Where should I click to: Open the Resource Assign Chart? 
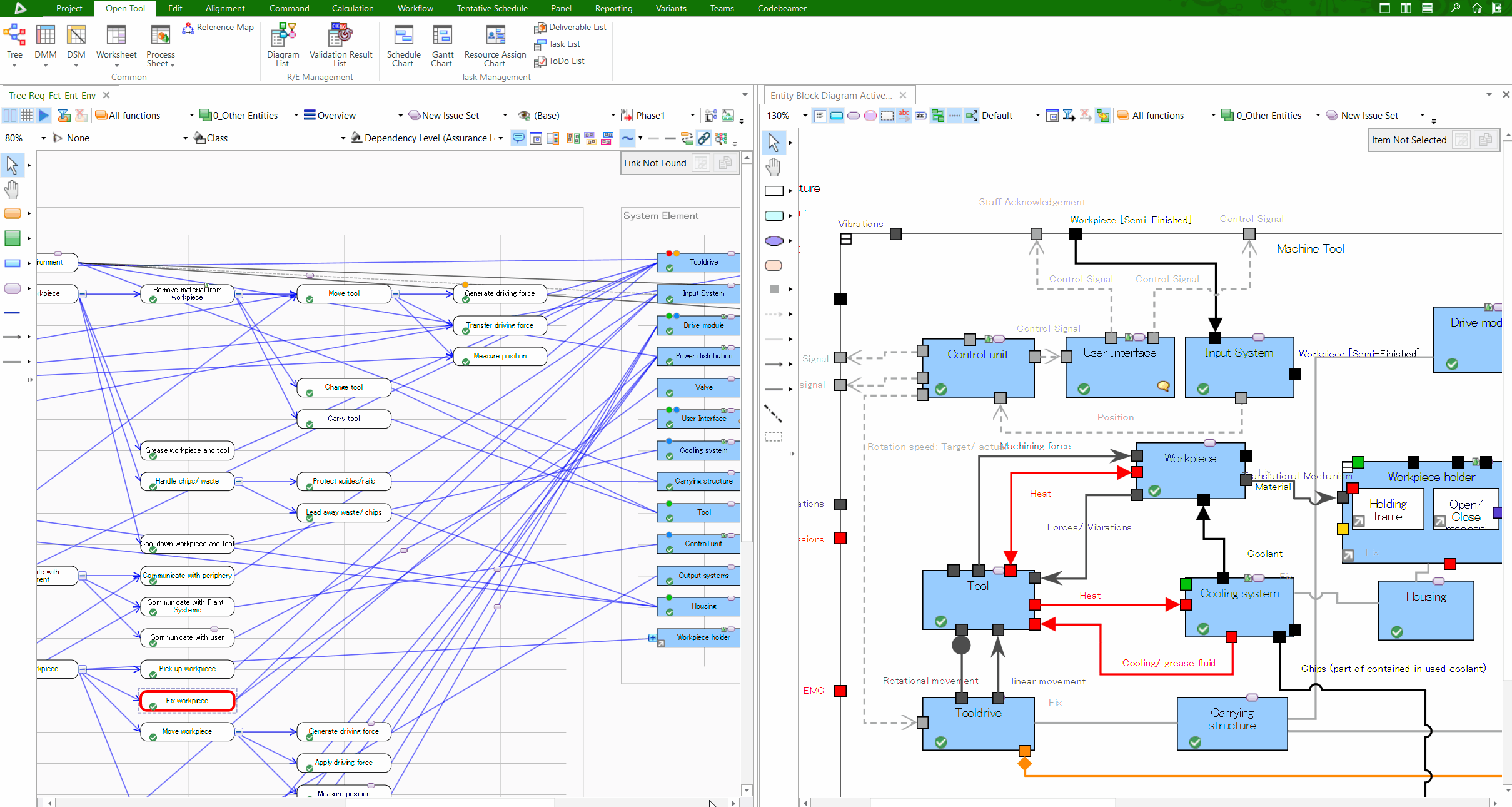[495, 45]
